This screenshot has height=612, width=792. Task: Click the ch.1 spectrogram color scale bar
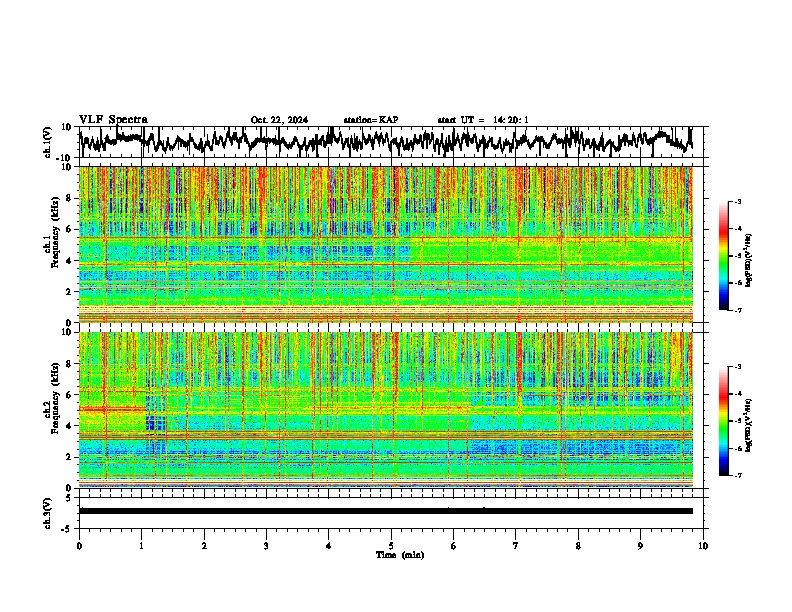(x=723, y=256)
